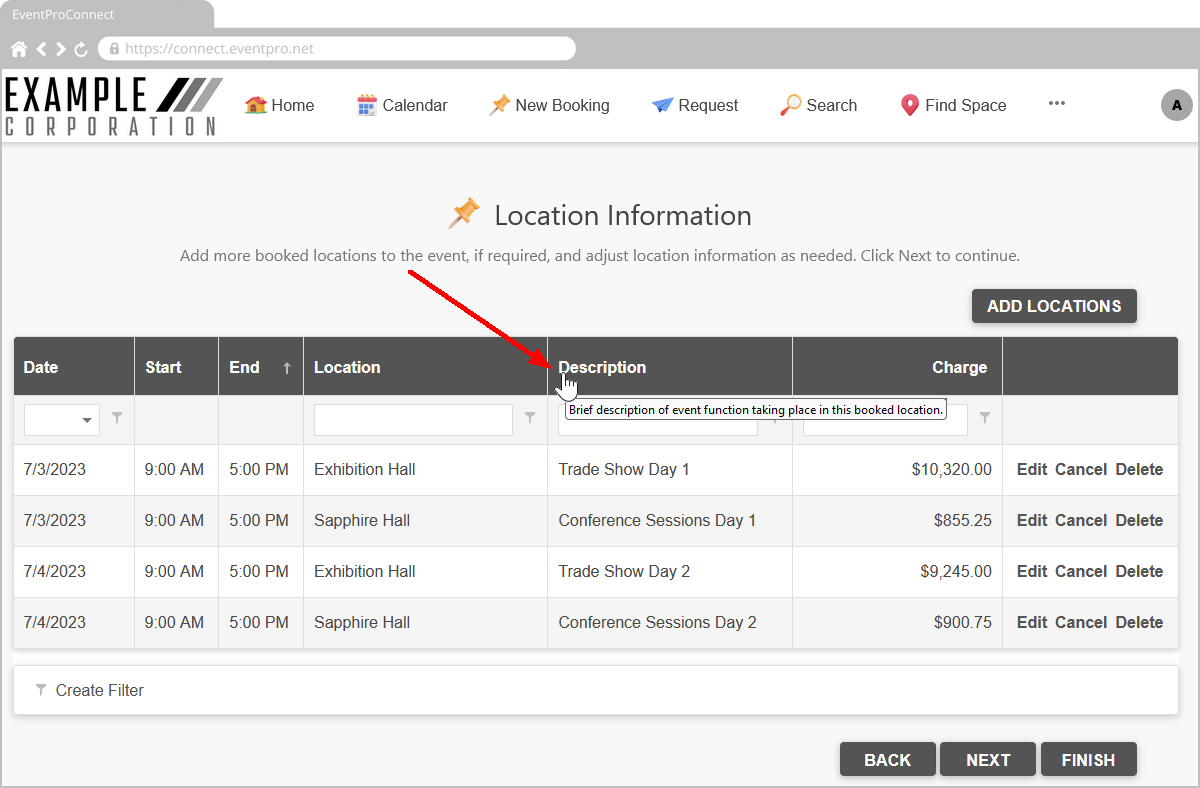This screenshot has height=788, width=1200.
Task: Sort by the Description column header
Action: pyautogui.click(x=670, y=367)
